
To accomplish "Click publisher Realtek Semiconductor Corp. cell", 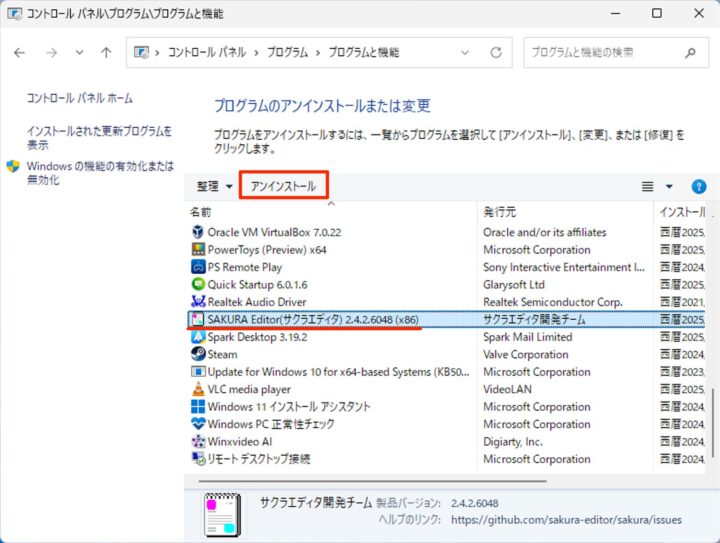I will (553, 302).
